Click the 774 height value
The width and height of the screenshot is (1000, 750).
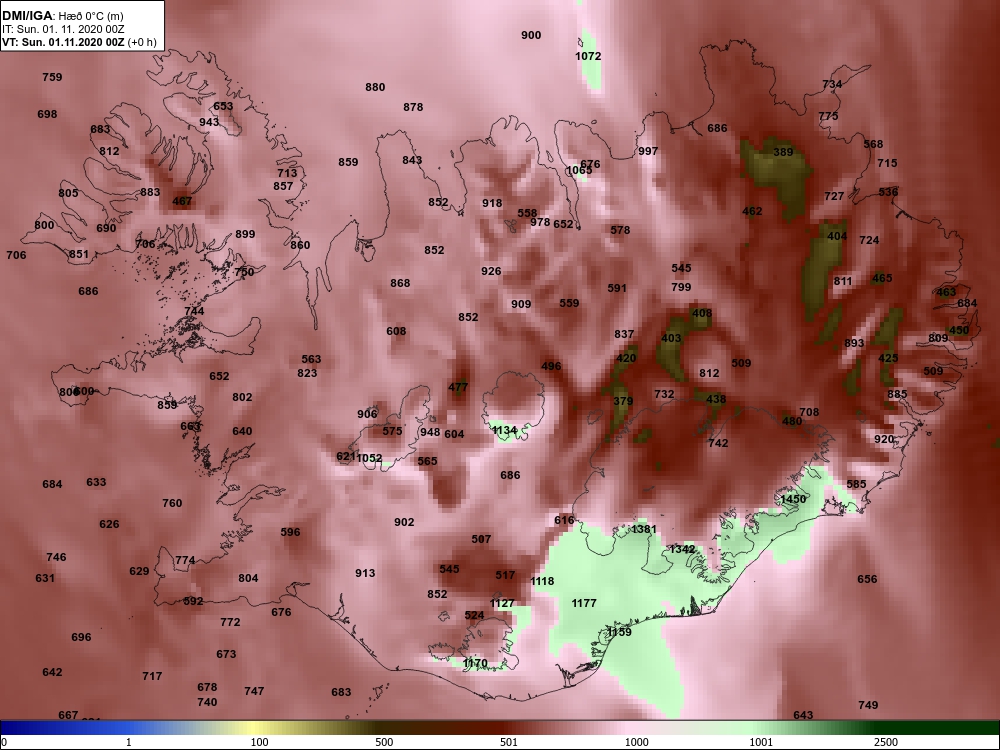[x=185, y=561]
